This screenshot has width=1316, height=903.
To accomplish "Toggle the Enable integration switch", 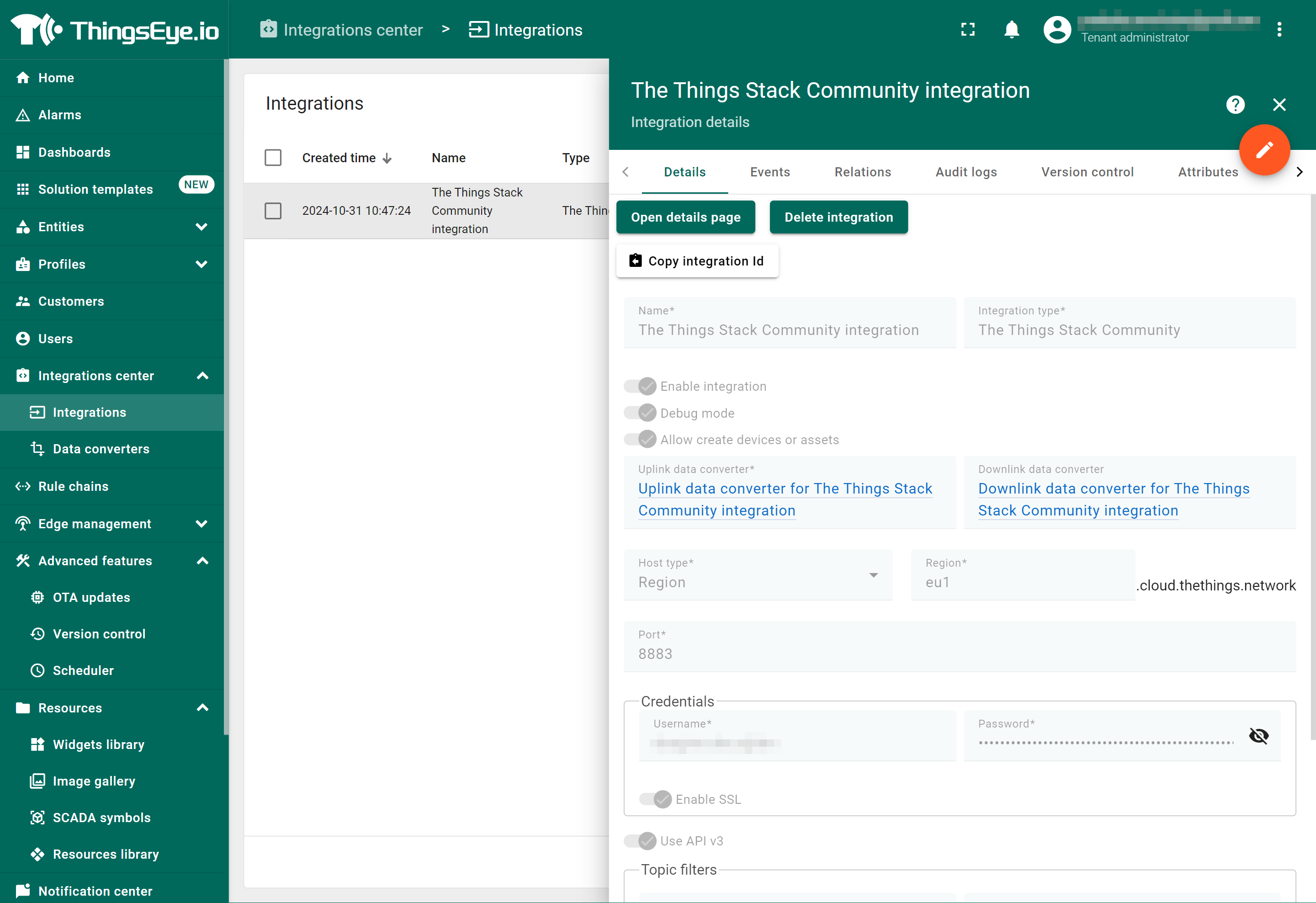I will (640, 386).
